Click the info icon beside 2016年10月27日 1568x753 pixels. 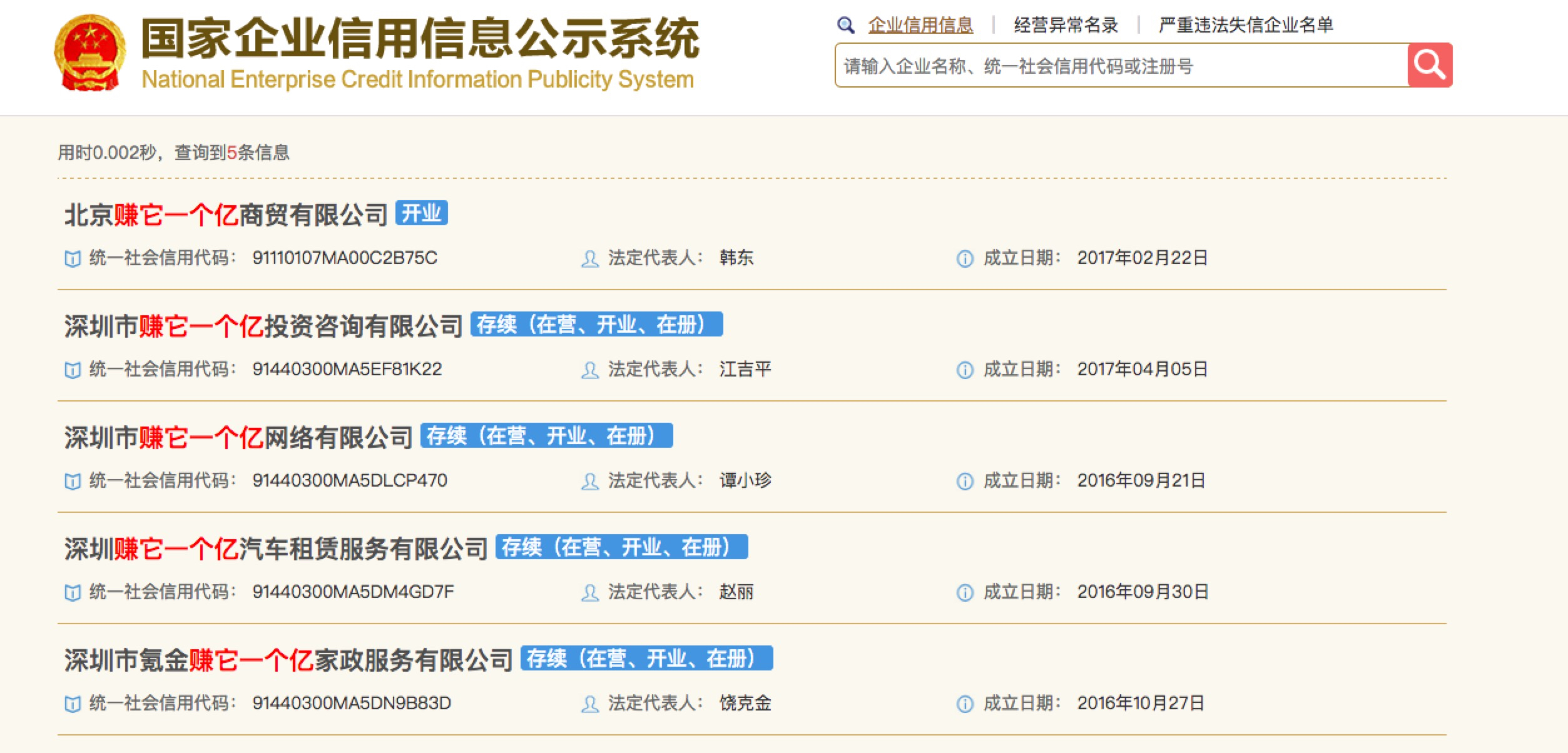click(x=965, y=704)
